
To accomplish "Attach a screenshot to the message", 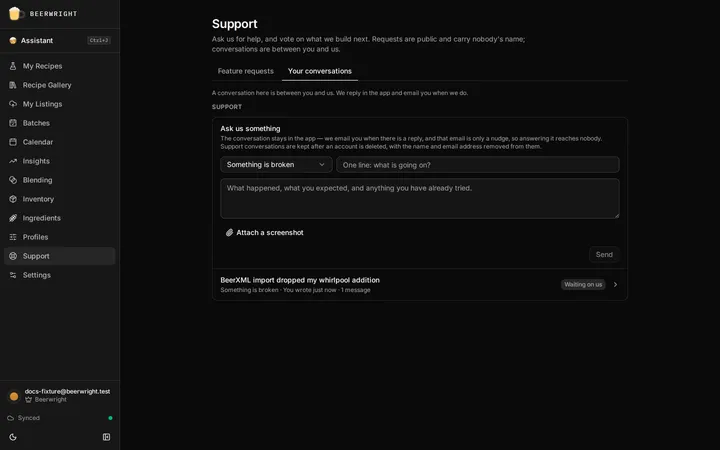I will coord(265,233).
